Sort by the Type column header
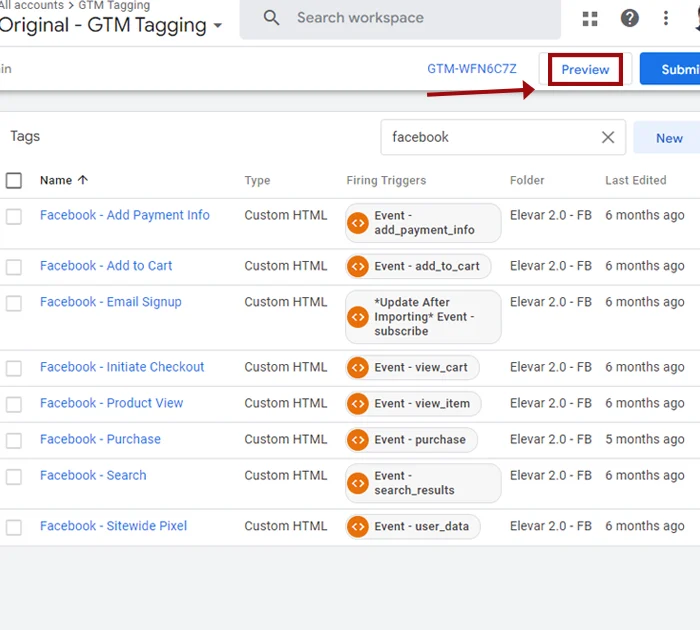Screen dimensions: 700x630 click(257, 180)
